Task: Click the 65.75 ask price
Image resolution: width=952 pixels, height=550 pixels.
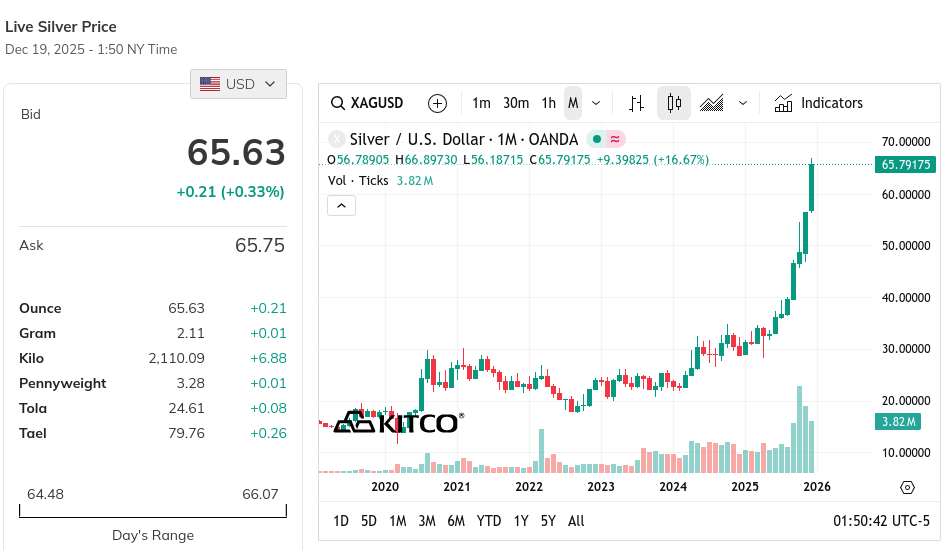Action: pos(260,245)
